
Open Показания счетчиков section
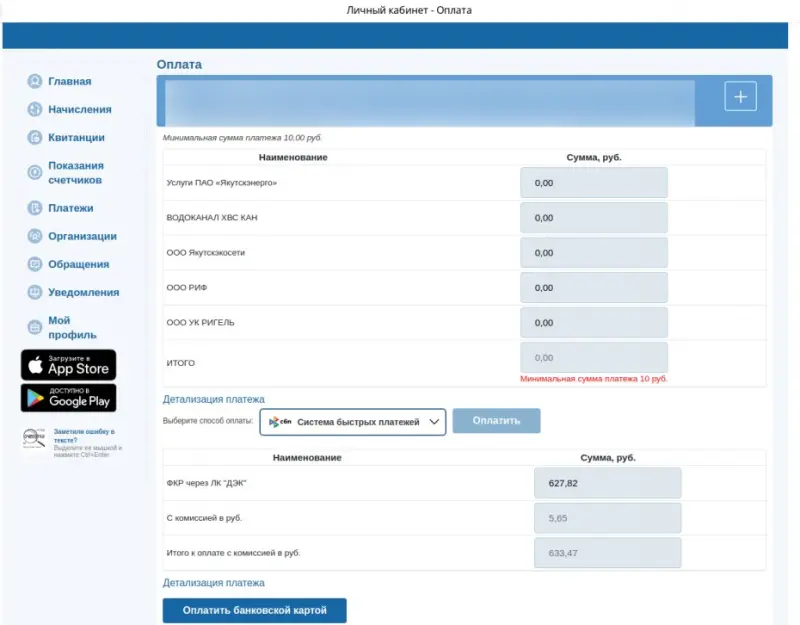(x=76, y=172)
